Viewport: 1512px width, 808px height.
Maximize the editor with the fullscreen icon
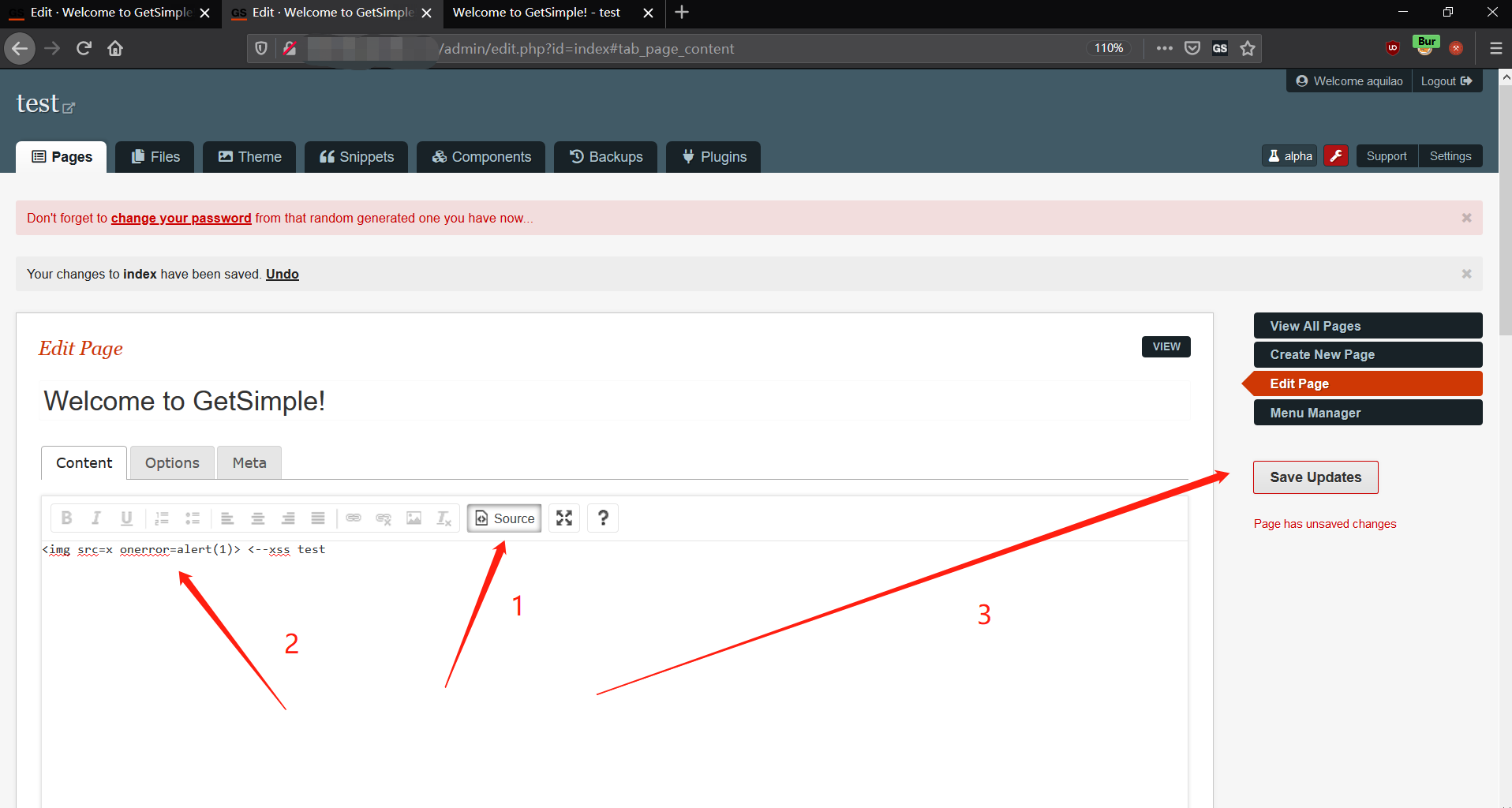coord(563,518)
